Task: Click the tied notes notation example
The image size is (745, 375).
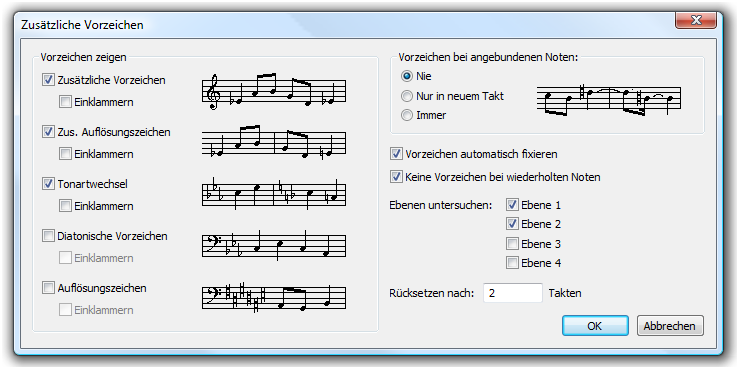Action: pos(609,100)
